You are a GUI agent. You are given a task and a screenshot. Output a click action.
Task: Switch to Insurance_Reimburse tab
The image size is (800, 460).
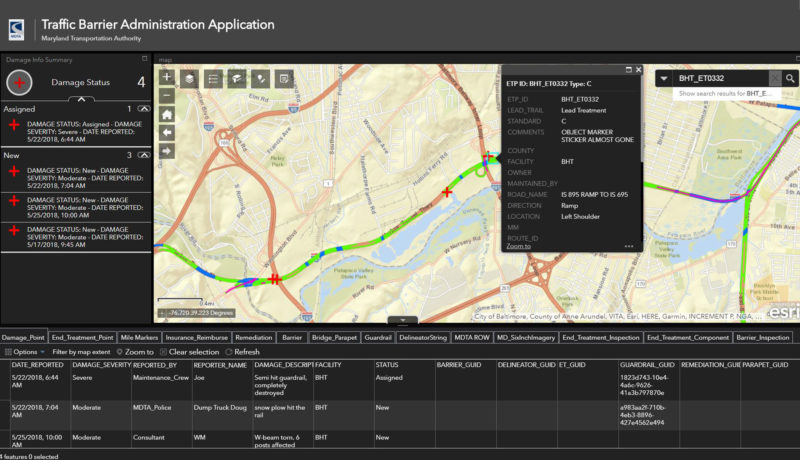tap(196, 338)
